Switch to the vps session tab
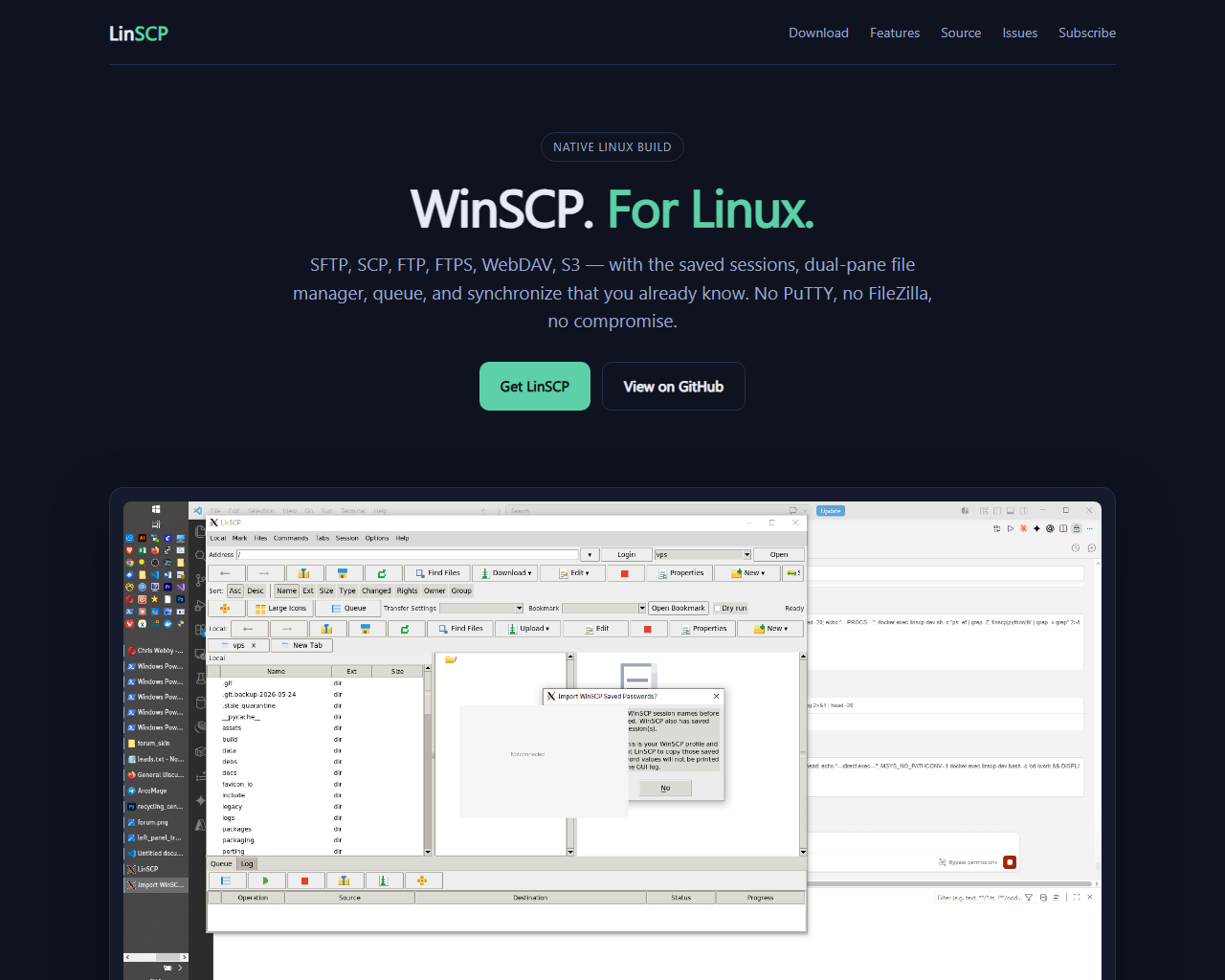Screen dimensions: 1225x980 [238, 645]
